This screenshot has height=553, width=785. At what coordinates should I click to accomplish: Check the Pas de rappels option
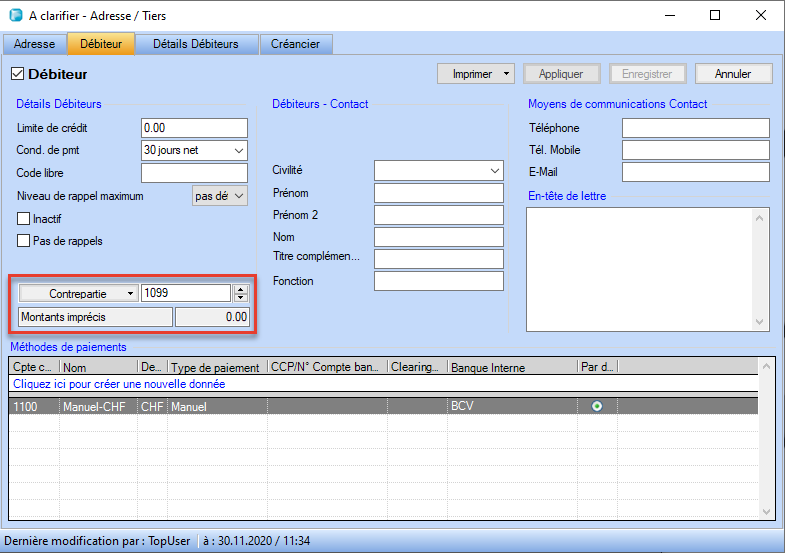24,240
